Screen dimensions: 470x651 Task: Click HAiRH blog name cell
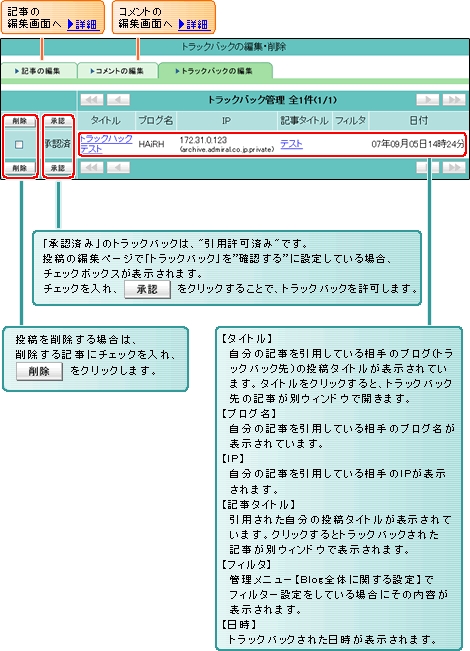point(151,144)
